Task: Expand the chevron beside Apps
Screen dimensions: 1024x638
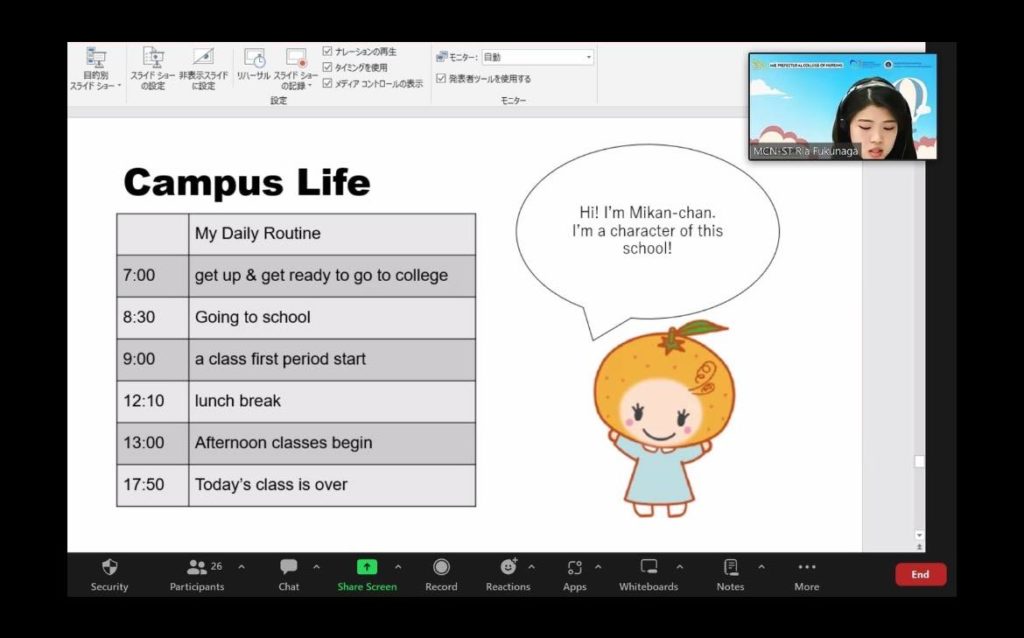Action: pos(598,567)
